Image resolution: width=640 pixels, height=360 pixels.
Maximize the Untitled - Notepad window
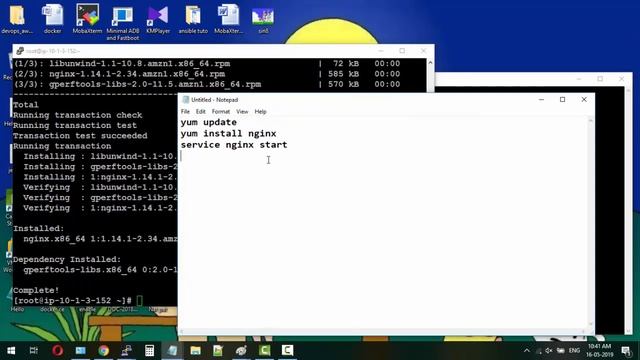(562, 100)
